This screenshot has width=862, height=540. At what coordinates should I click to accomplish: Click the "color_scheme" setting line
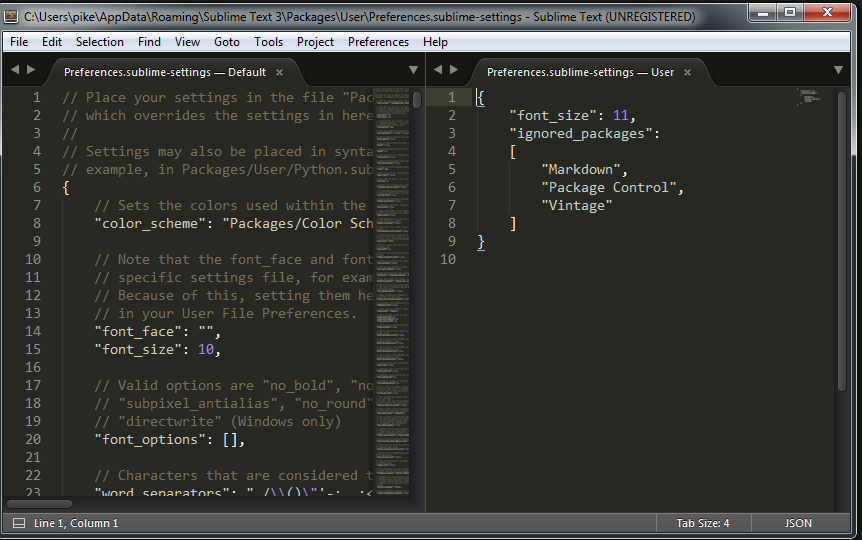(234, 224)
